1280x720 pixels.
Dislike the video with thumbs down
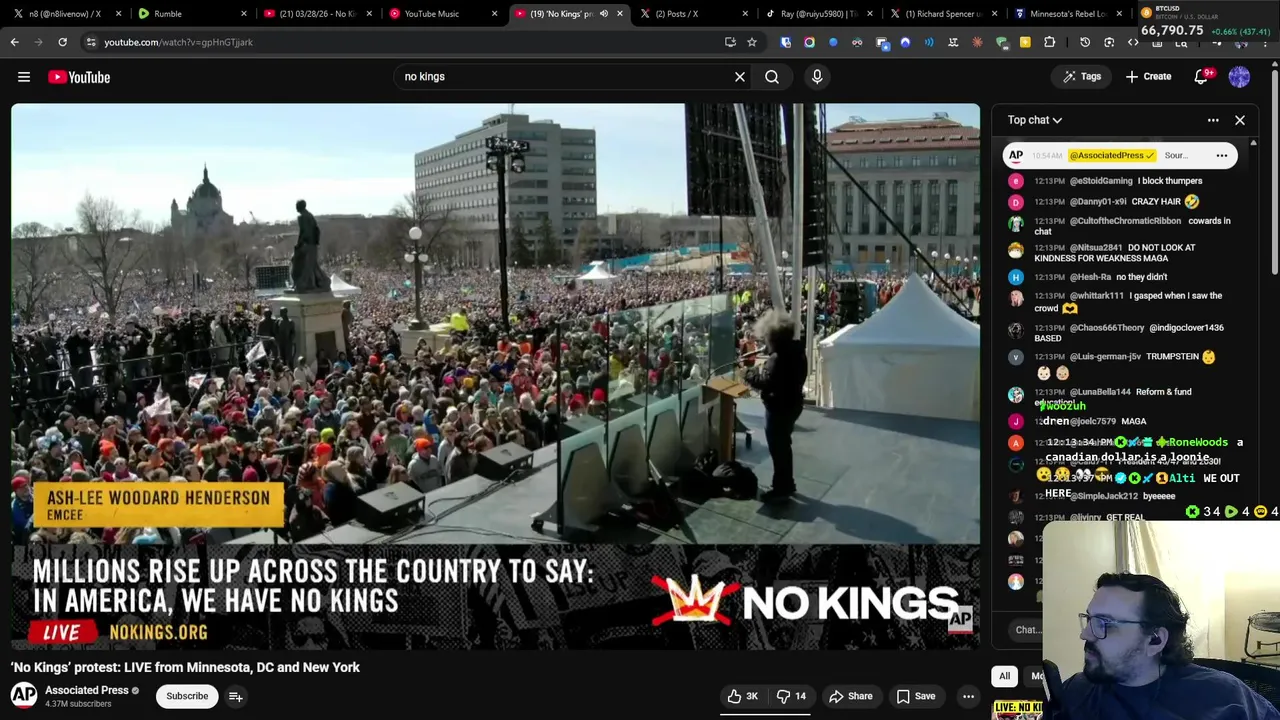click(x=792, y=696)
